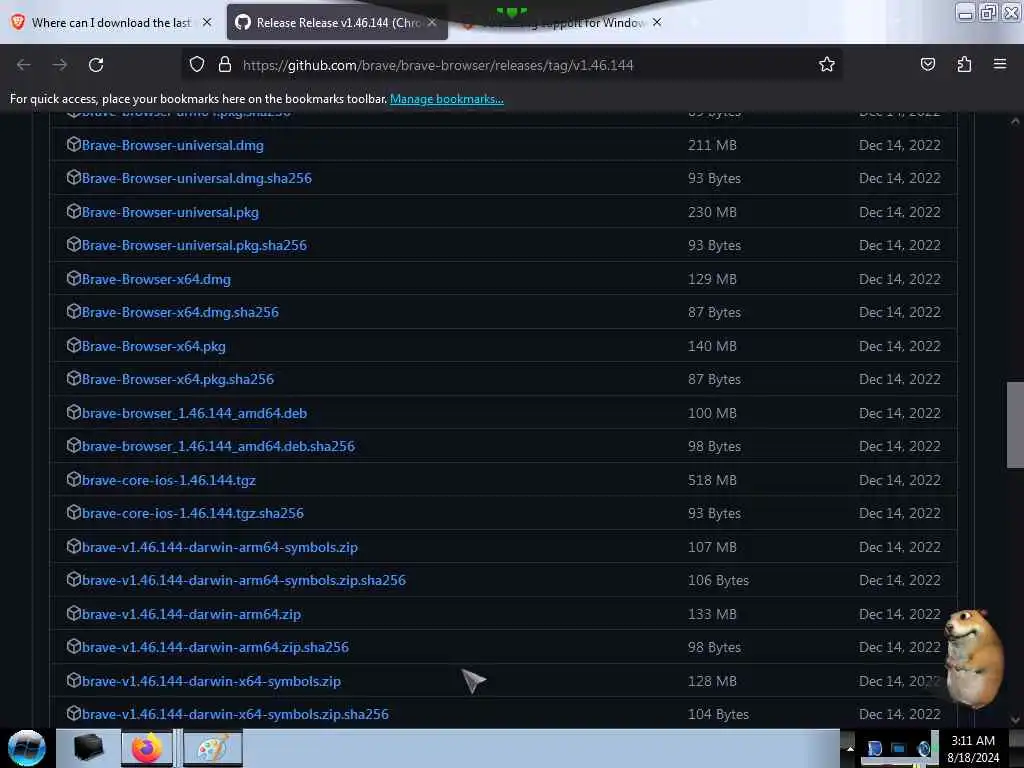The height and width of the screenshot is (768, 1024).
Task: Download Brave-Browser-x64.dmg.sha256
Action: pyautogui.click(x=180, y=312)
